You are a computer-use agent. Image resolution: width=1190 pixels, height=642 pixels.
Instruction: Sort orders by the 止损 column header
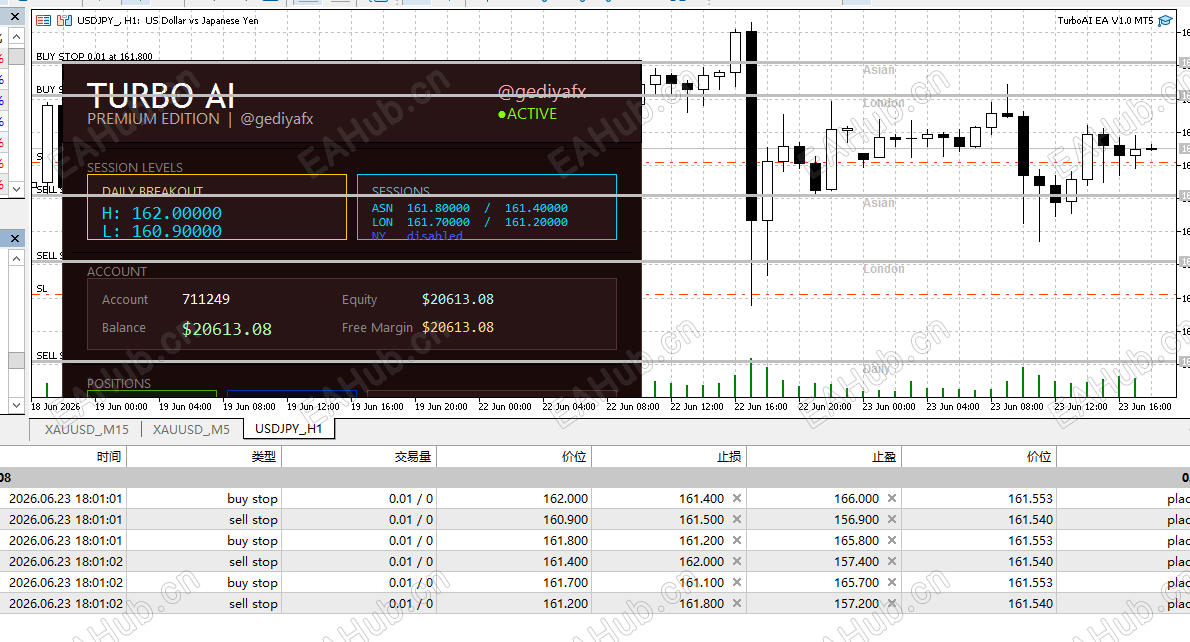(x=669, y=456)
